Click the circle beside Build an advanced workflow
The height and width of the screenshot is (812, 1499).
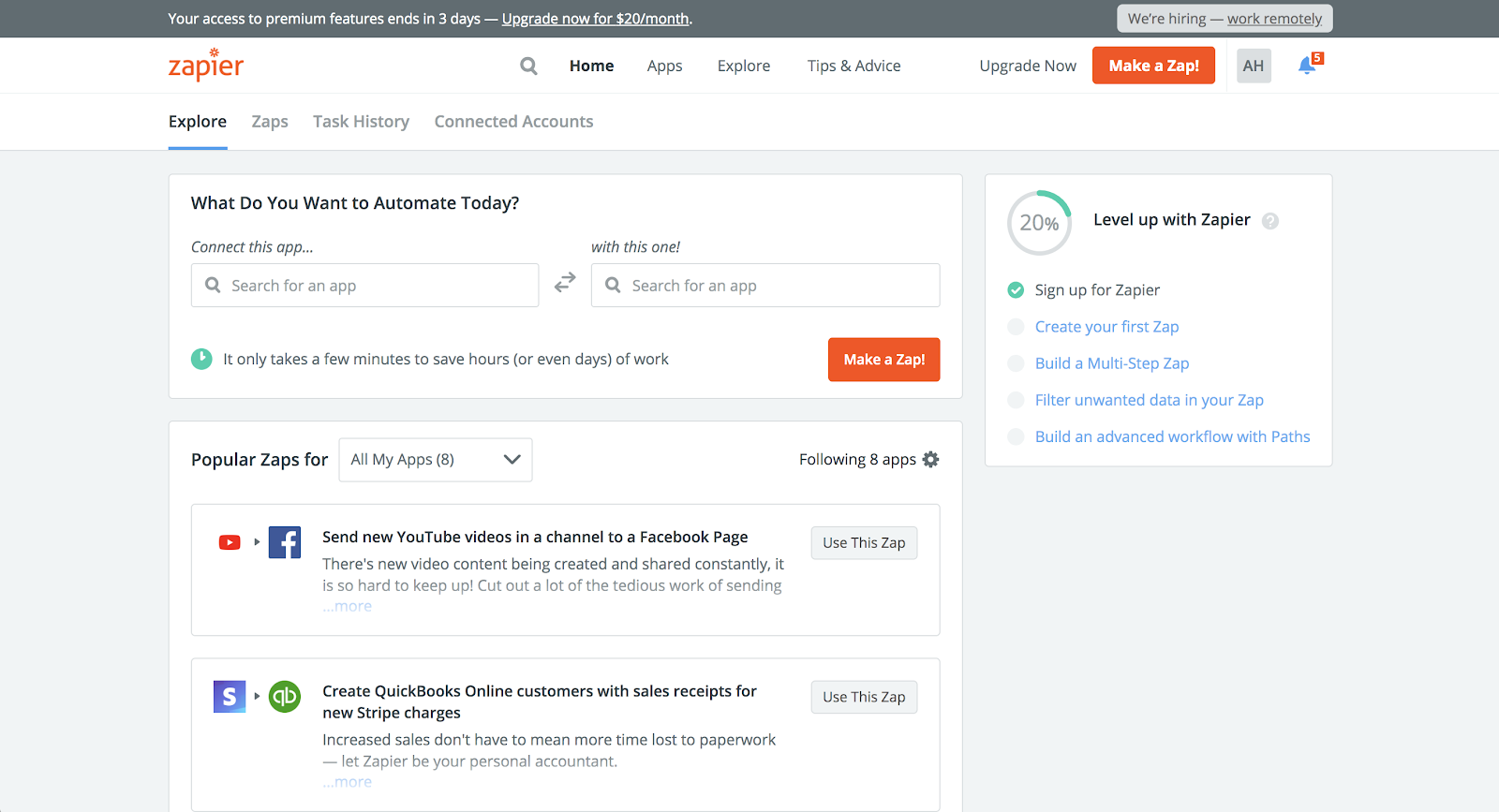[x=1016, y=436]
